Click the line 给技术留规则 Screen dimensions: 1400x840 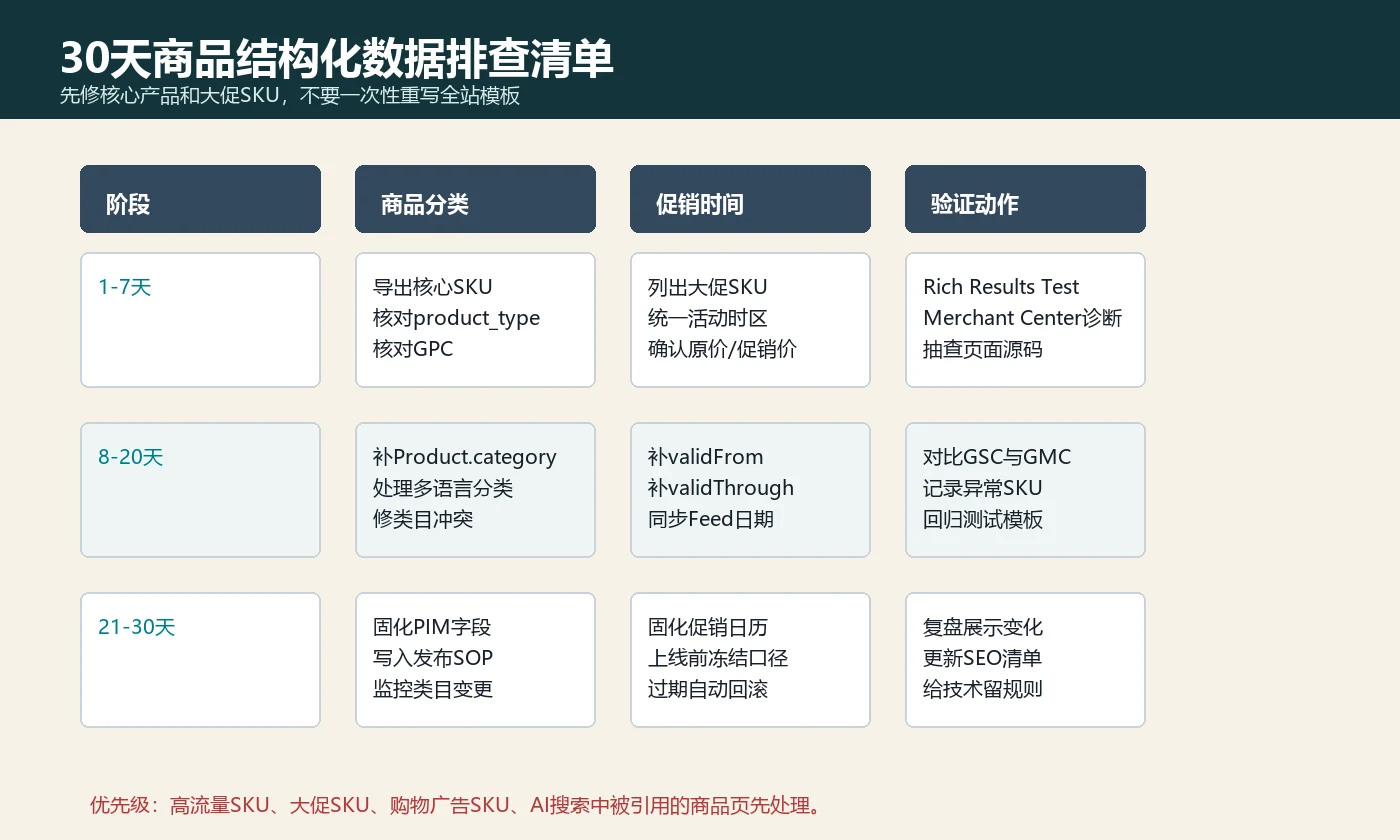[983, 689]
